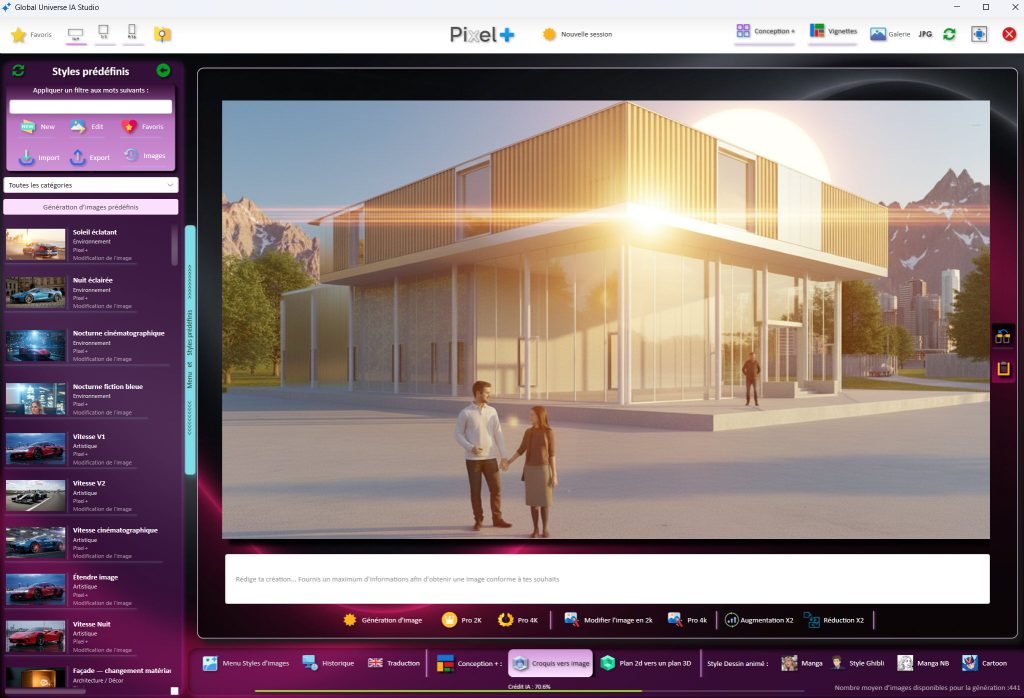Open the Toutes les catégories dropdown
This screenshot has width=1024, height=698.
[91, 185]
